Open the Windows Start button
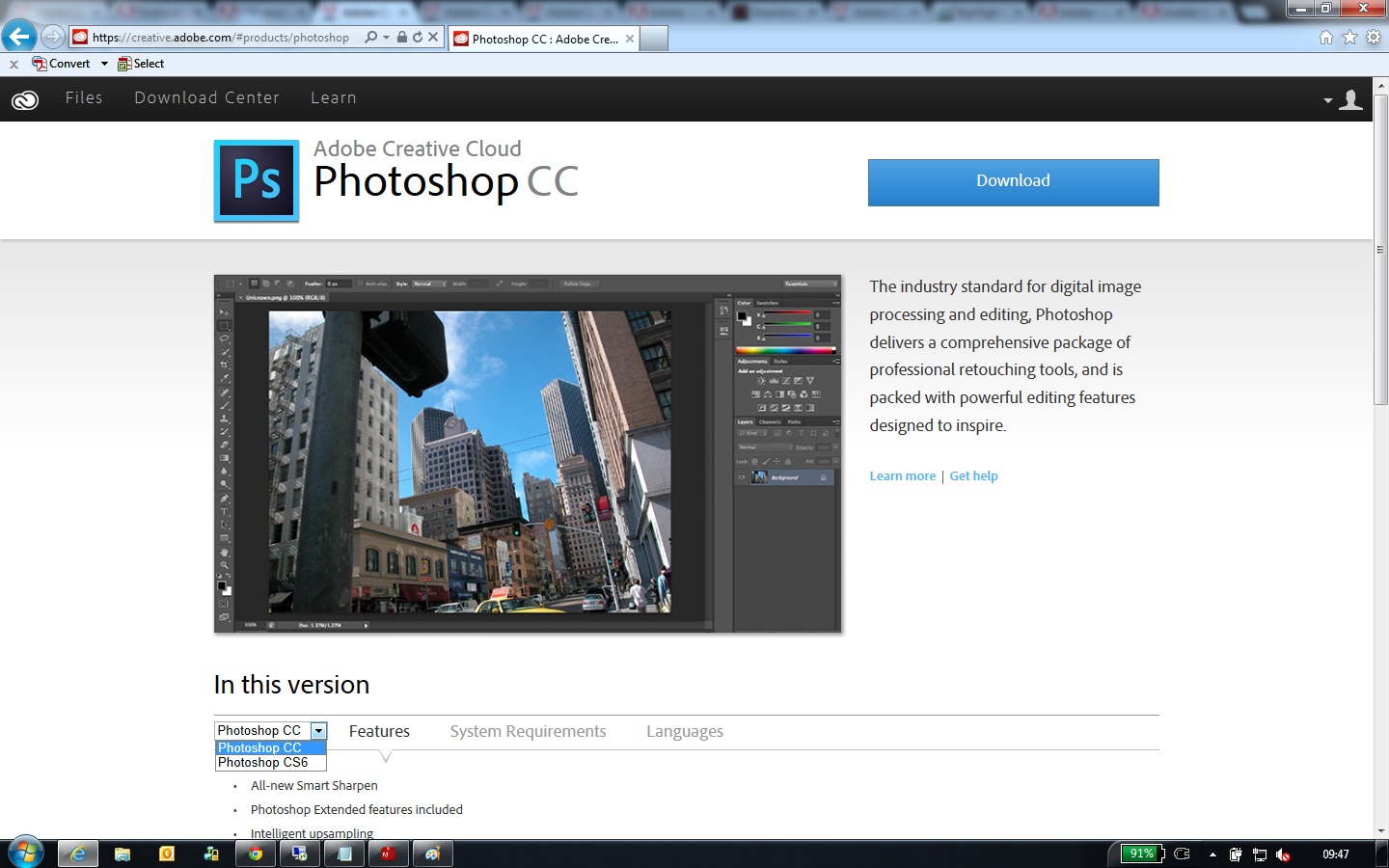 pyautogui.click(x=25, y=854)
